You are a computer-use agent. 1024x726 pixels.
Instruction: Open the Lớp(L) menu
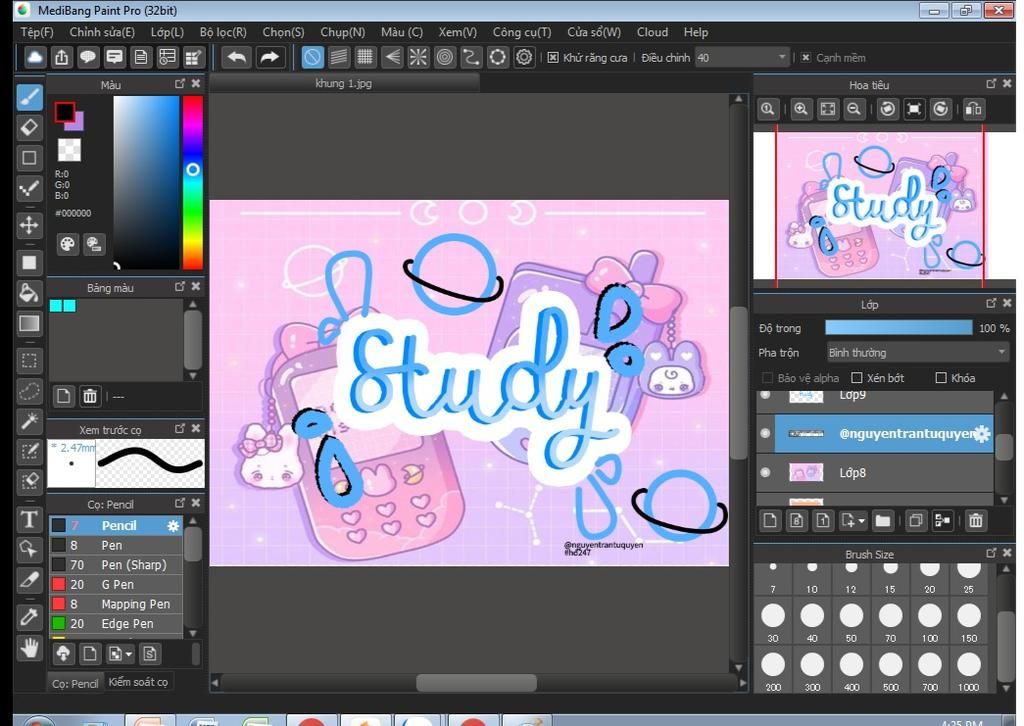click(x=167, y=32)
